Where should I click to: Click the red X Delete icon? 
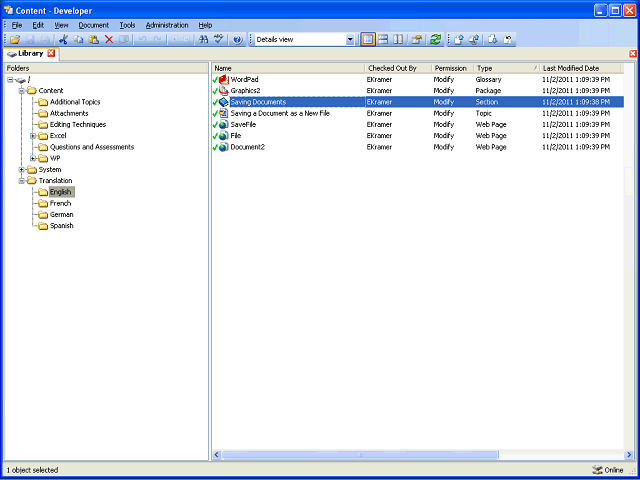(109, 40)
